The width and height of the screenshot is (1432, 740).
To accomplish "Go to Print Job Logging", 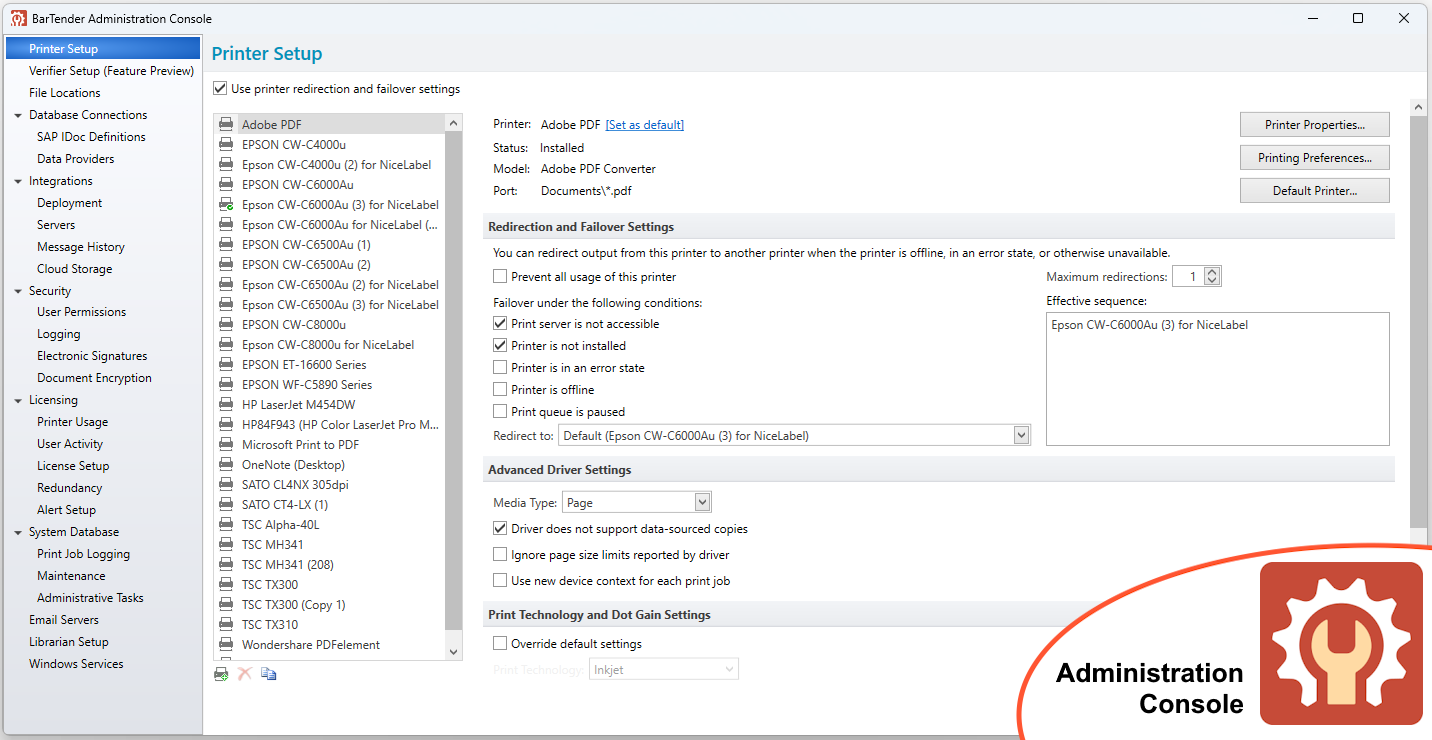I will pos(83,554).
